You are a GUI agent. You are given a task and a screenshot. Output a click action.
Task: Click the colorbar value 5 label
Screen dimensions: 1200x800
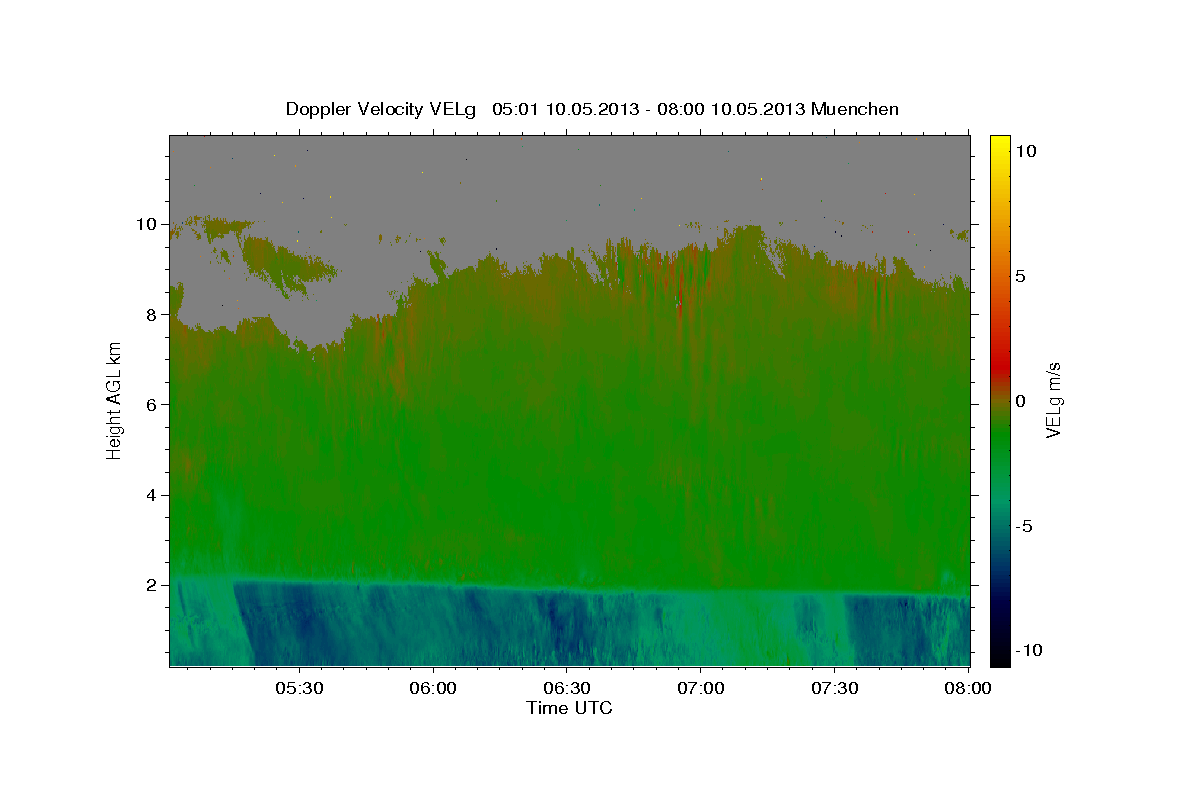pos(1021,275)
